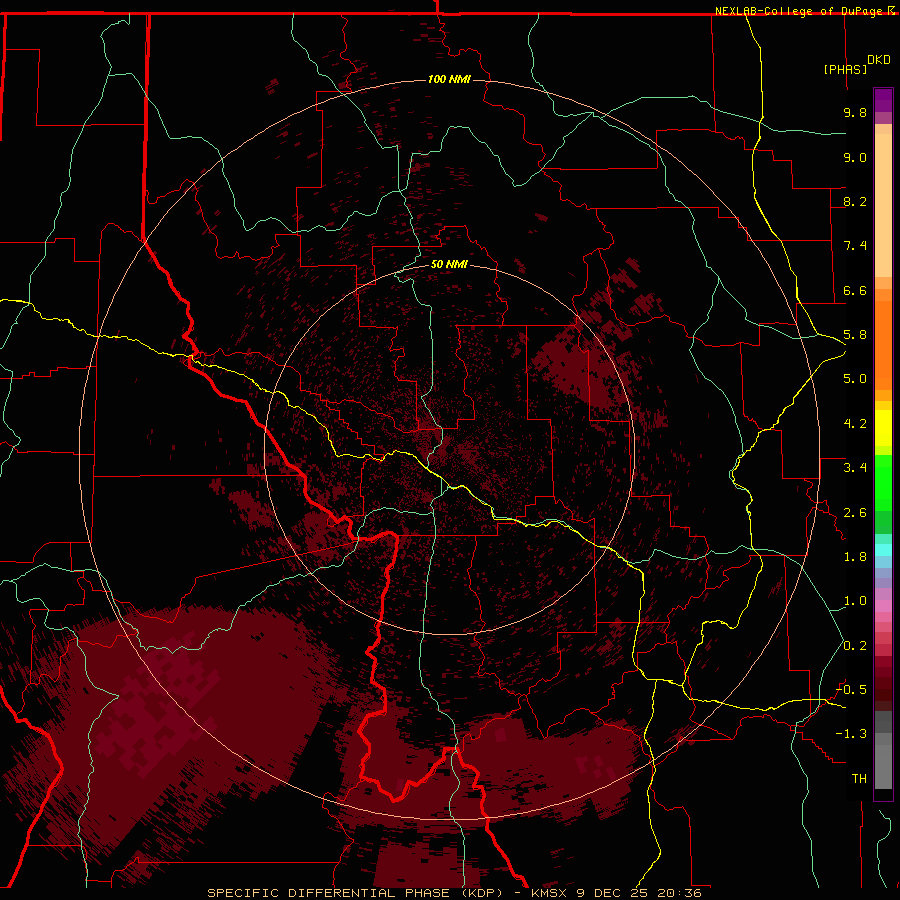Viewport: 900px width, 900px height.
Task: Click the TH threshold label
Action: (x=859, y=779)
